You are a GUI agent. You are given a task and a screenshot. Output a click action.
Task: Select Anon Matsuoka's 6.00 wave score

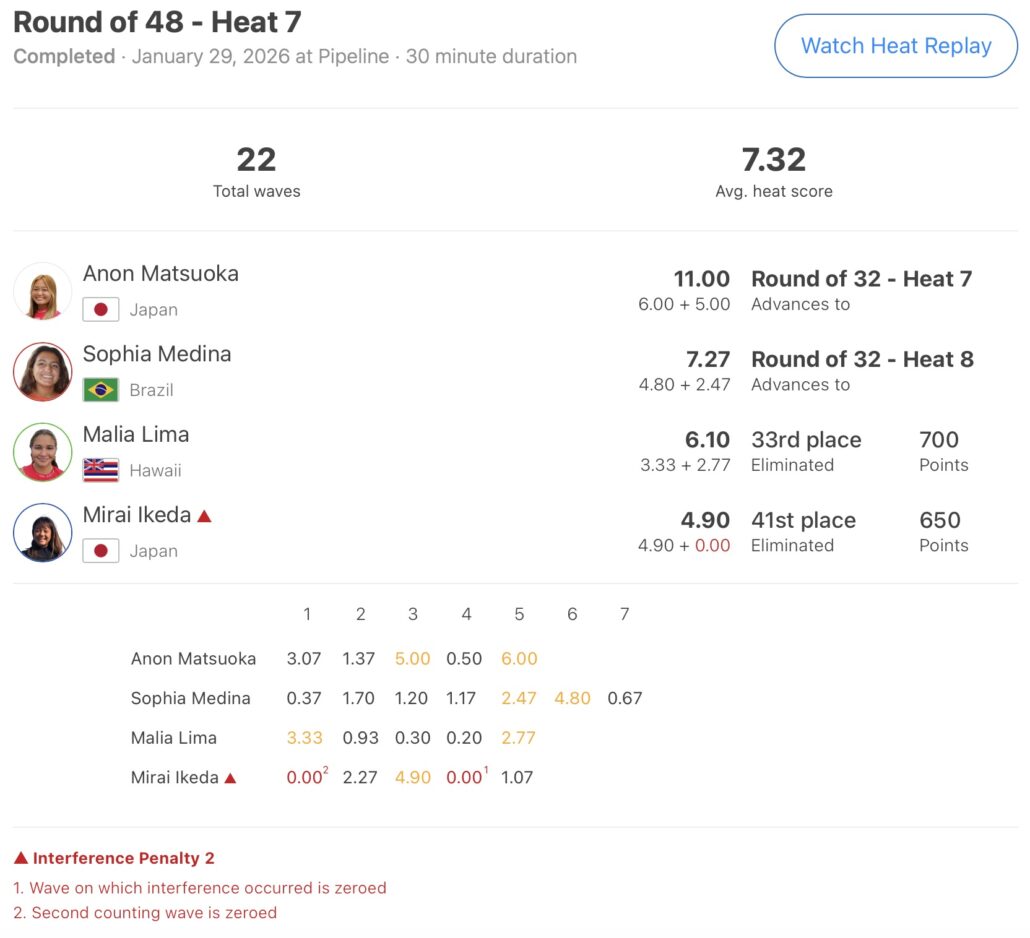point(519,659)
